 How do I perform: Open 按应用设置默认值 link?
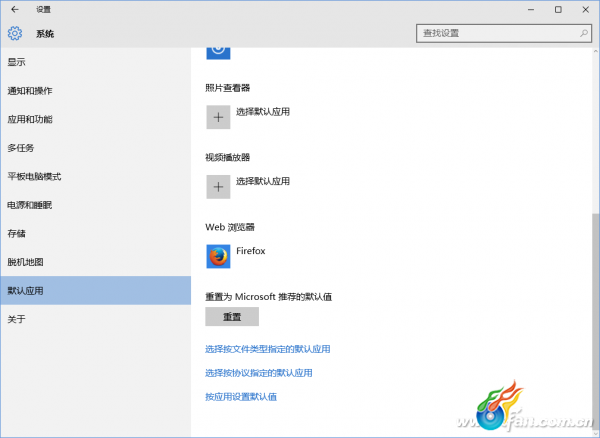coord(241,397)
